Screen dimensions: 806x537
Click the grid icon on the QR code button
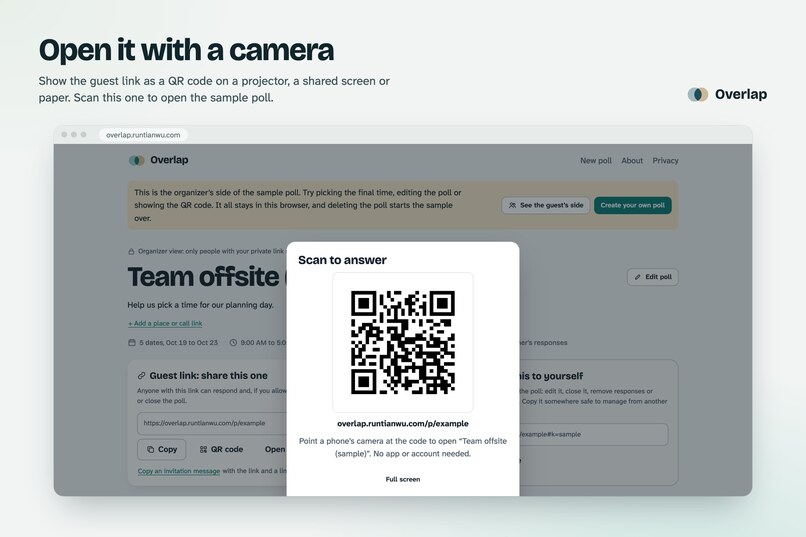tap(203, 449)
